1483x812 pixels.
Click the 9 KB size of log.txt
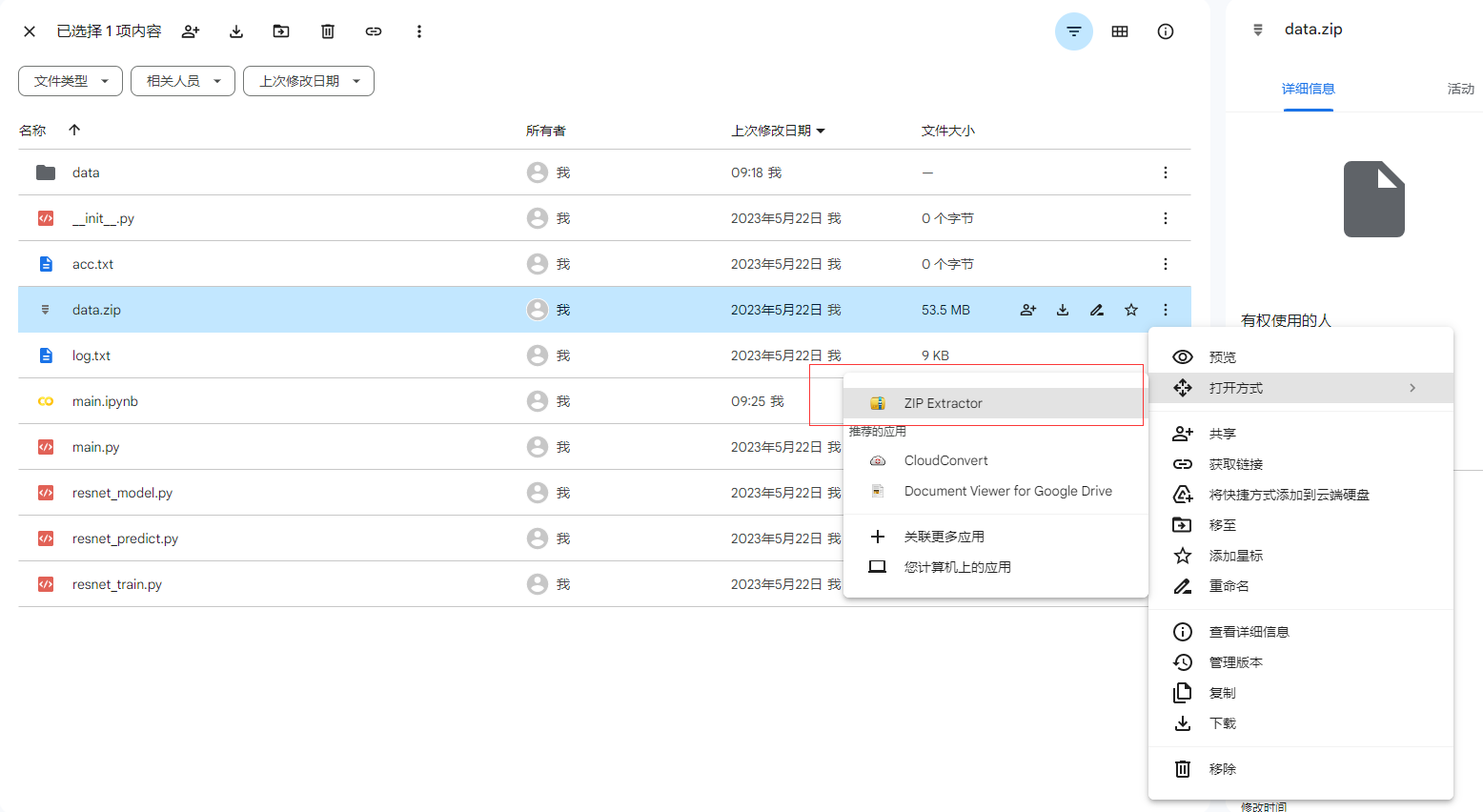pos(935,355)
